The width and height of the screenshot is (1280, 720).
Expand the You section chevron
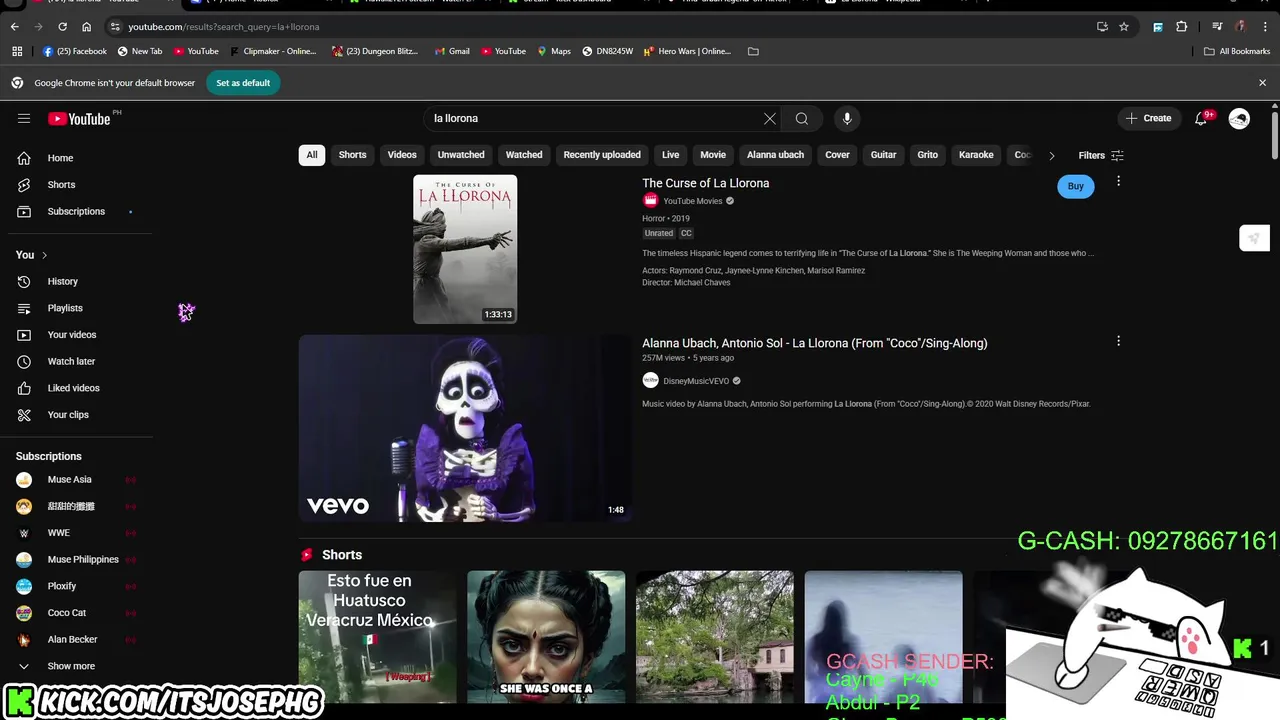click(x=44, y=255)
